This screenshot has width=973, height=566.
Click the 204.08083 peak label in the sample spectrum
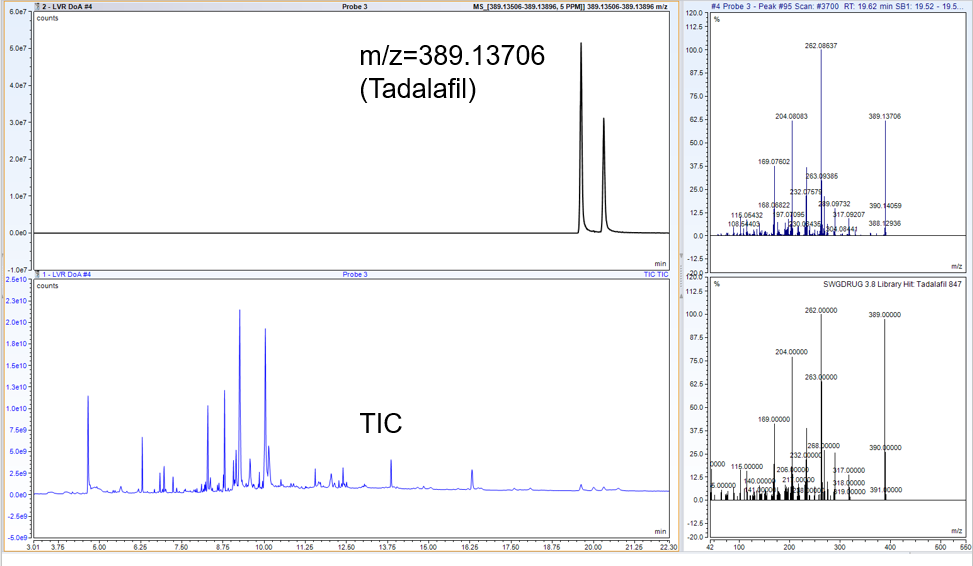(791, 116)
